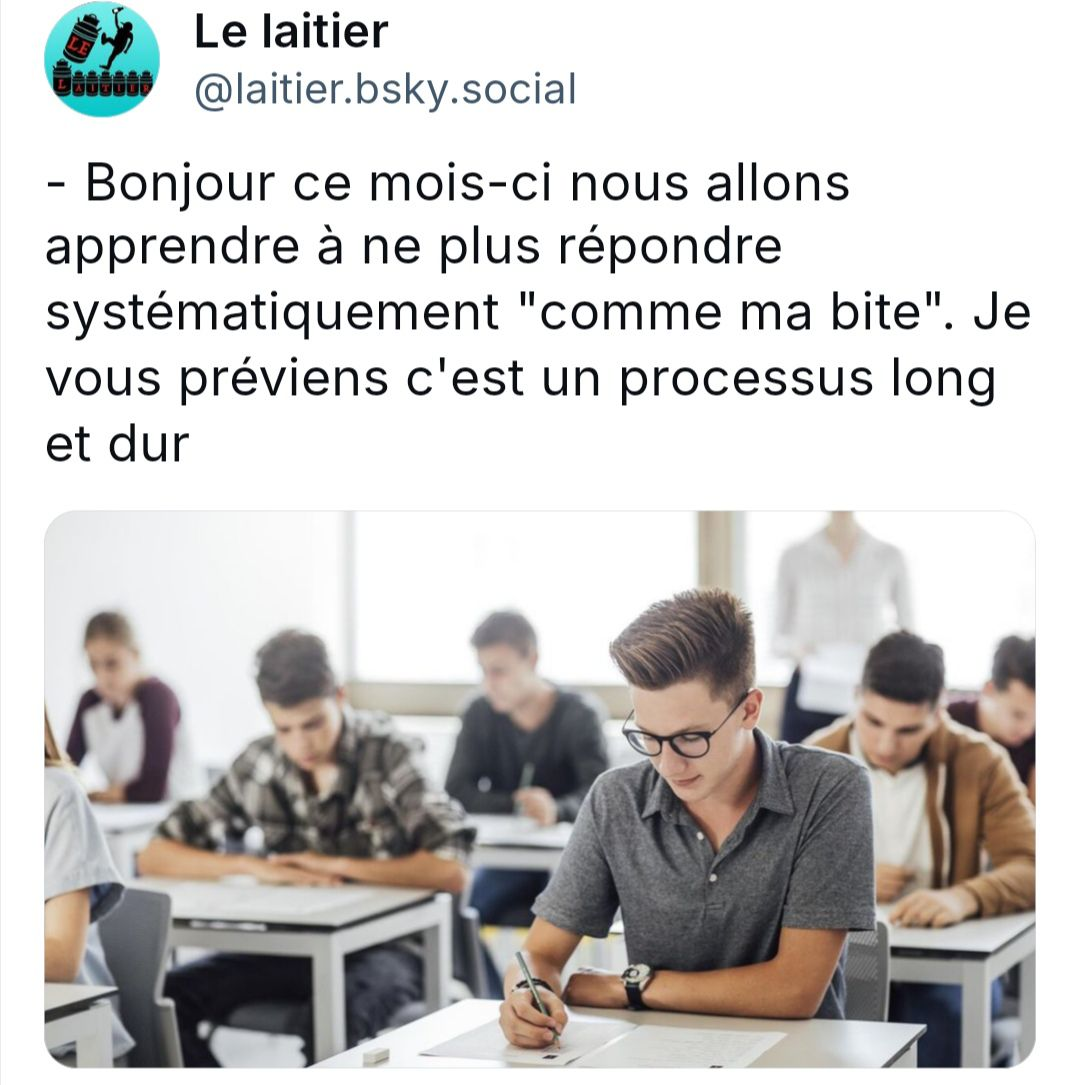This screenshot has width=1080, height=1085.
Task: Click the wristwatch on the student's arm
Action: [636, 983]
